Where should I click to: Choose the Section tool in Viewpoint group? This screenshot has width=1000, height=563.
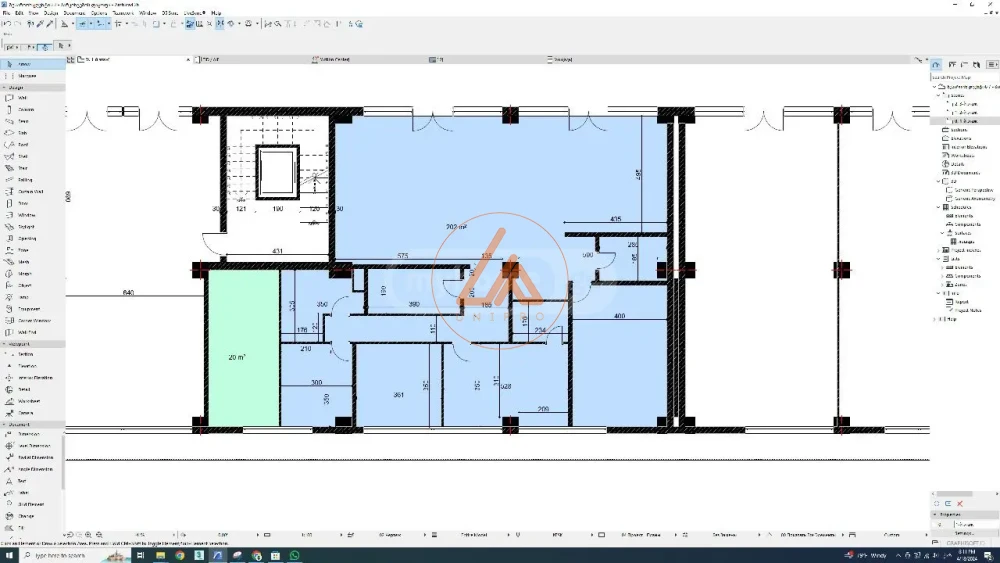(x=25, y=354)
